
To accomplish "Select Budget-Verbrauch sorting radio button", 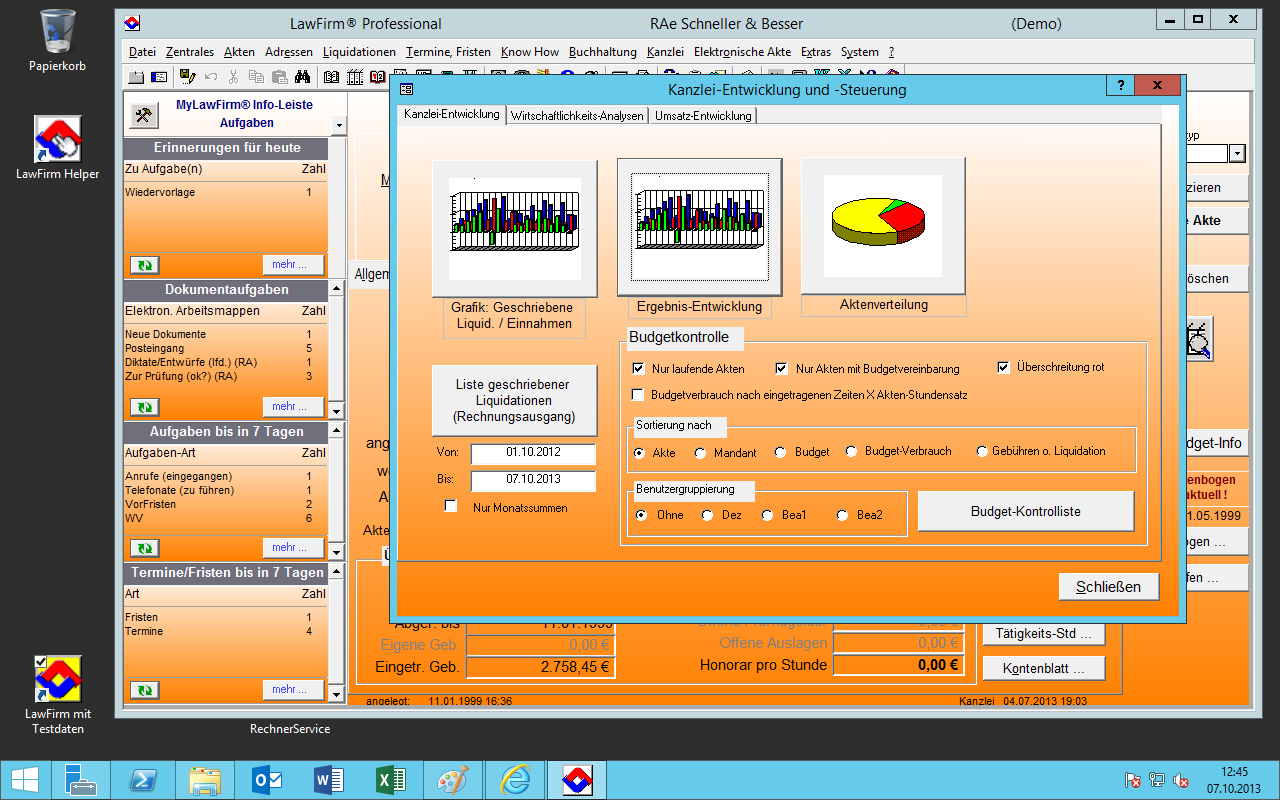I will 852,451.
